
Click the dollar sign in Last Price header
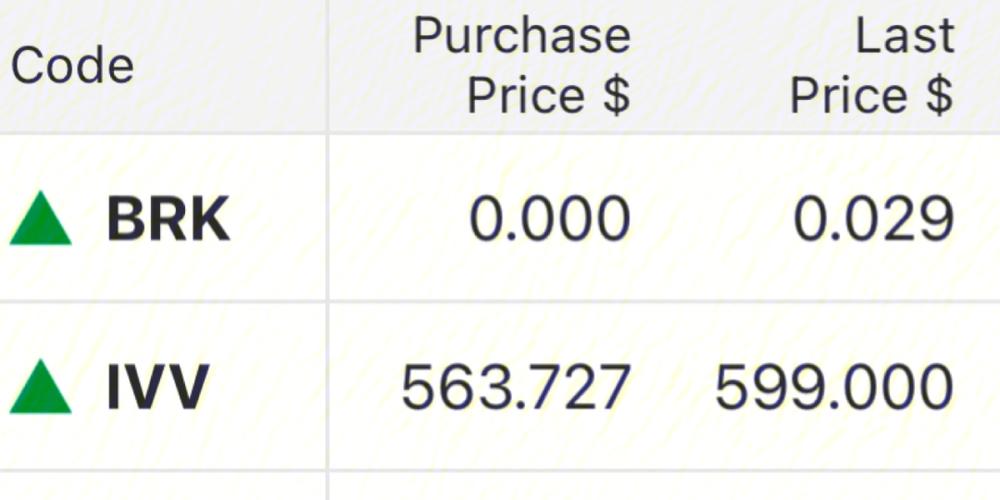(941, 96)
